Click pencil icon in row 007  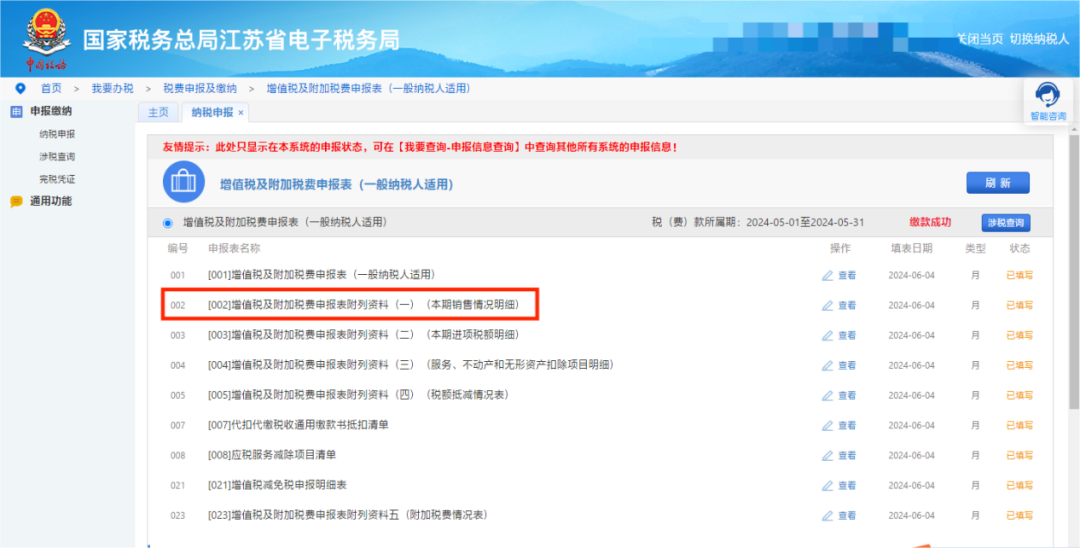click(827, 425)
